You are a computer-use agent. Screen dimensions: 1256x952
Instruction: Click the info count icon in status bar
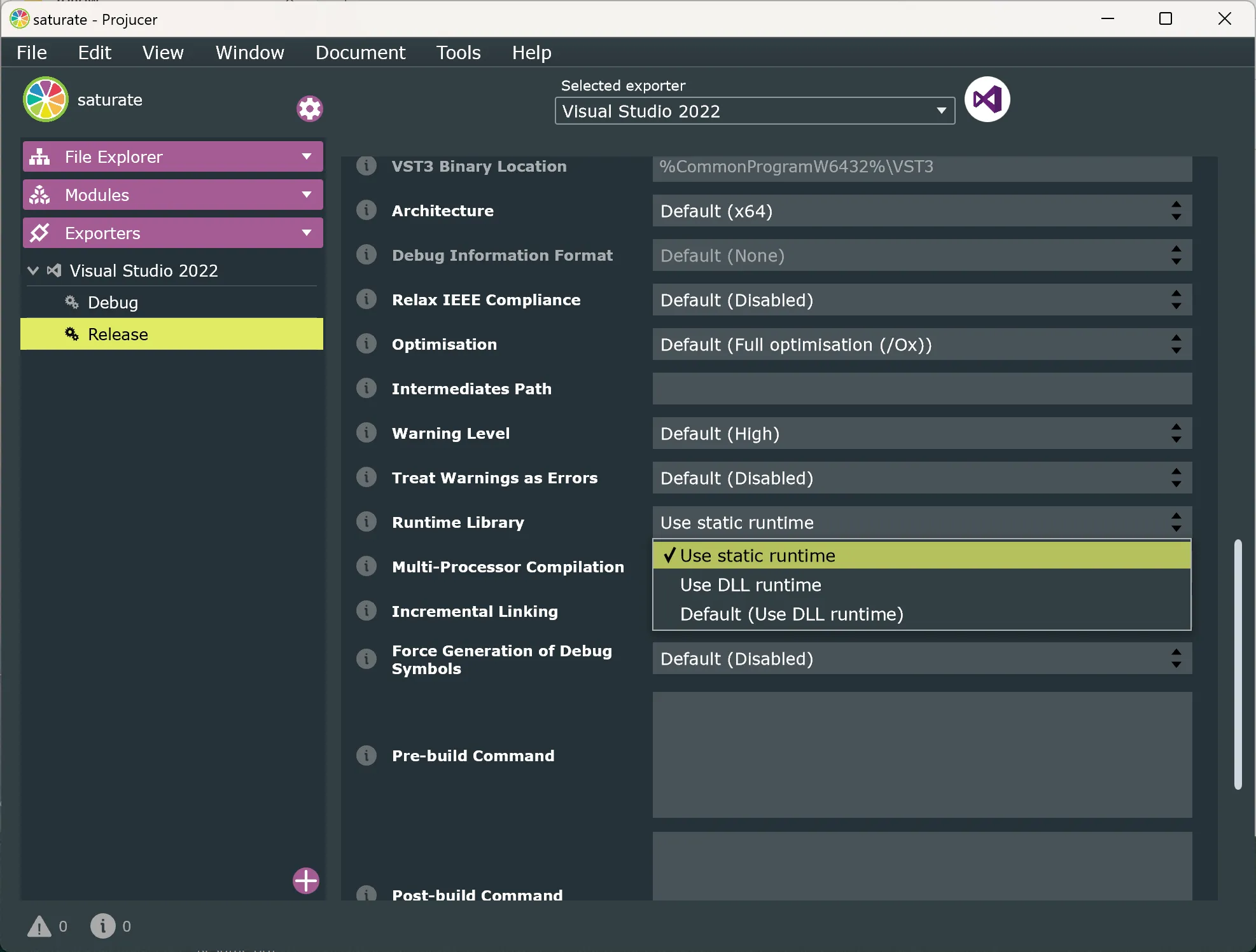(x=102, y=926)
